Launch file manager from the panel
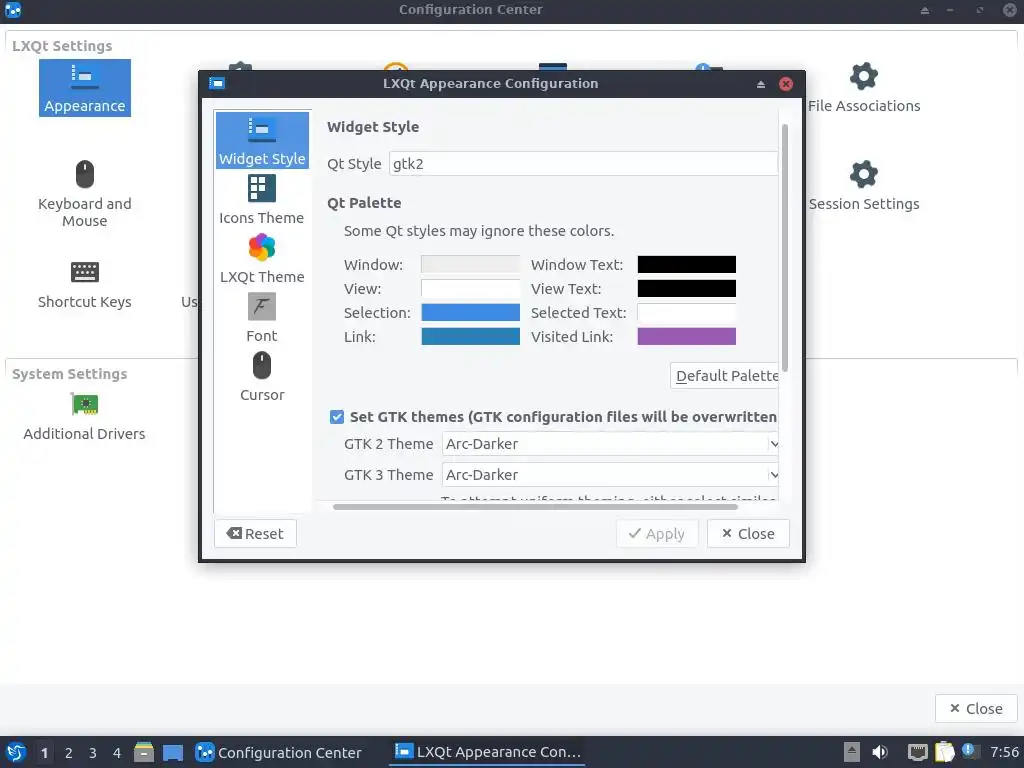The width and height of the screenshot is (1024, 768). [144, 752]
